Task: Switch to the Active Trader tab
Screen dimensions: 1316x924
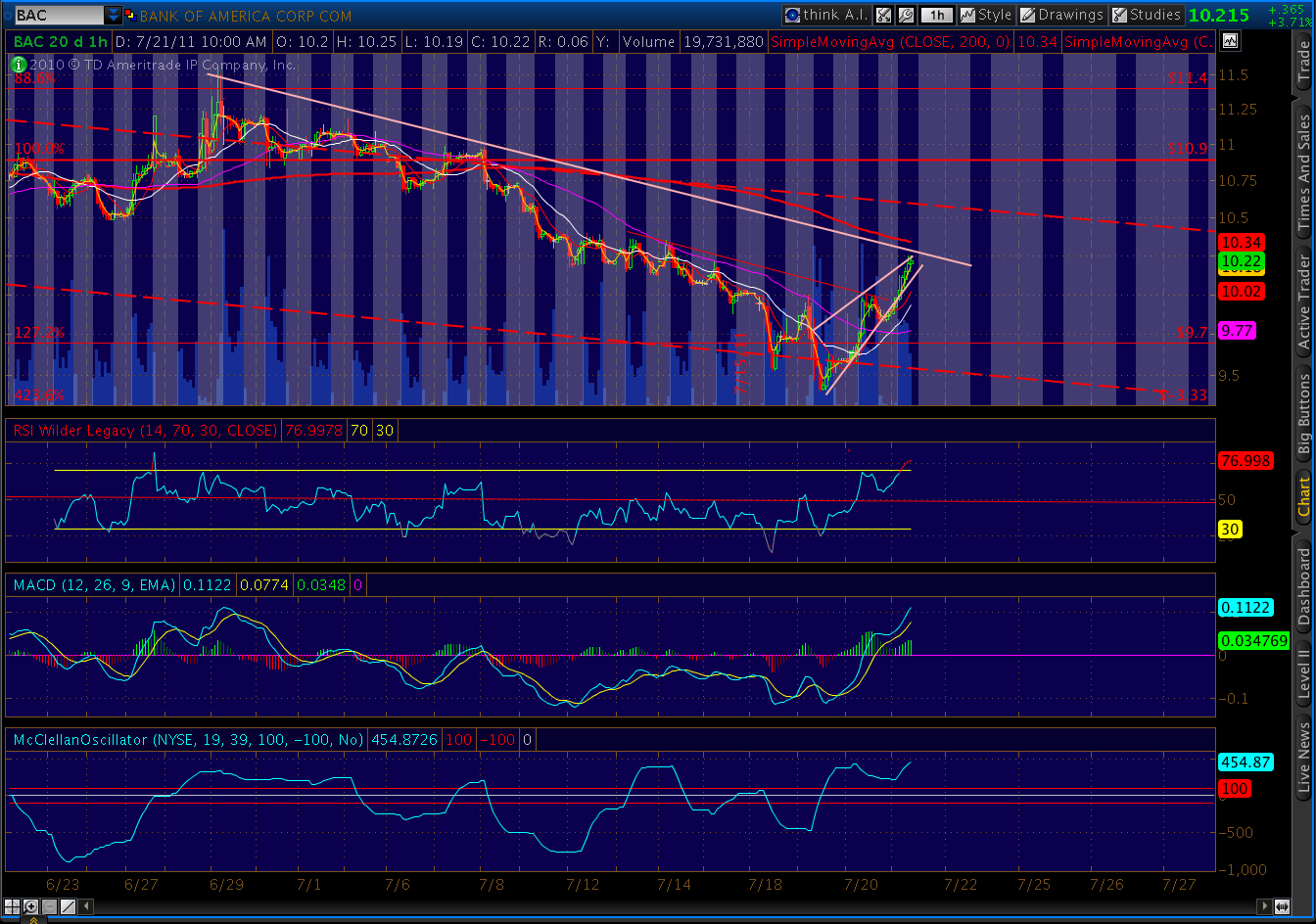Action: (x=1303, y=301)
